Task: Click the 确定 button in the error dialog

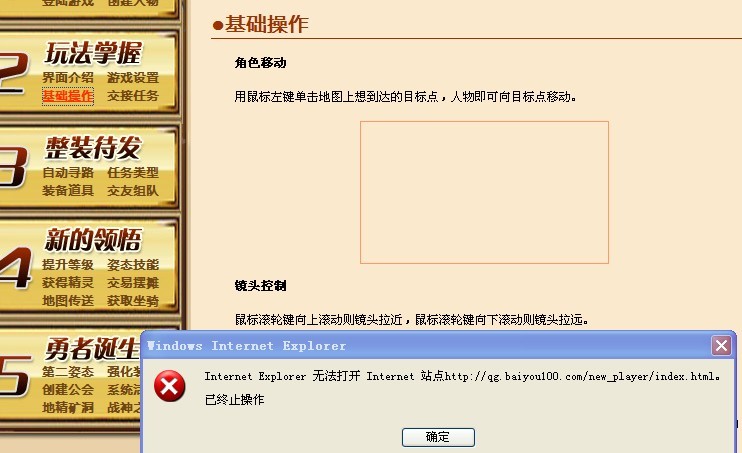Action: (438, 437)
